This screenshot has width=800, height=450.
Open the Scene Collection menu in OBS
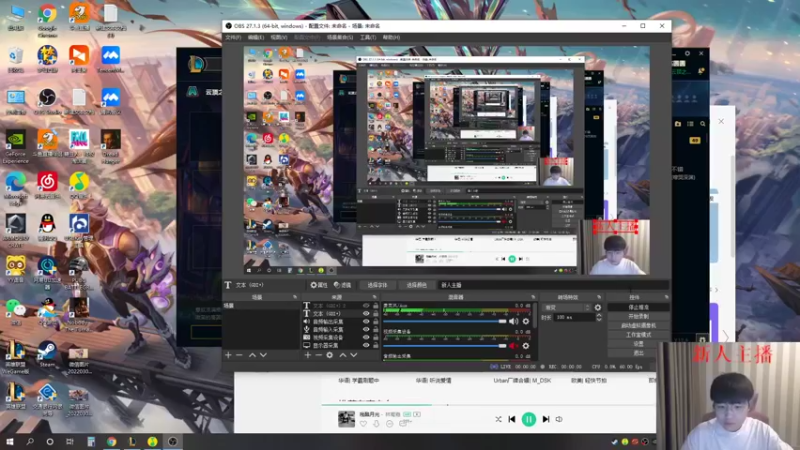click(340, 37)
